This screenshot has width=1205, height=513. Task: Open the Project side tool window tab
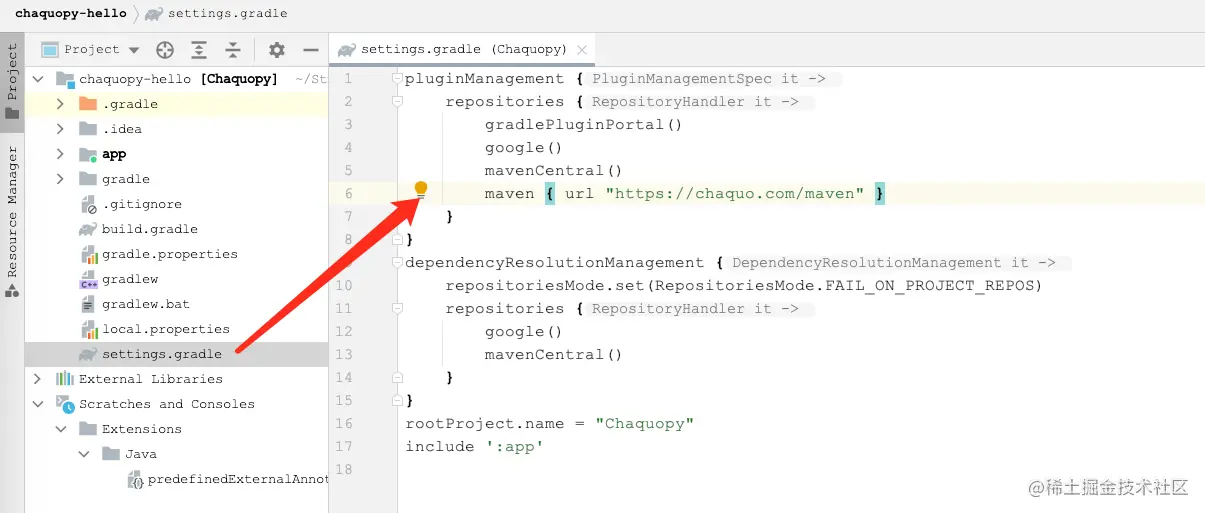(12, 81)
